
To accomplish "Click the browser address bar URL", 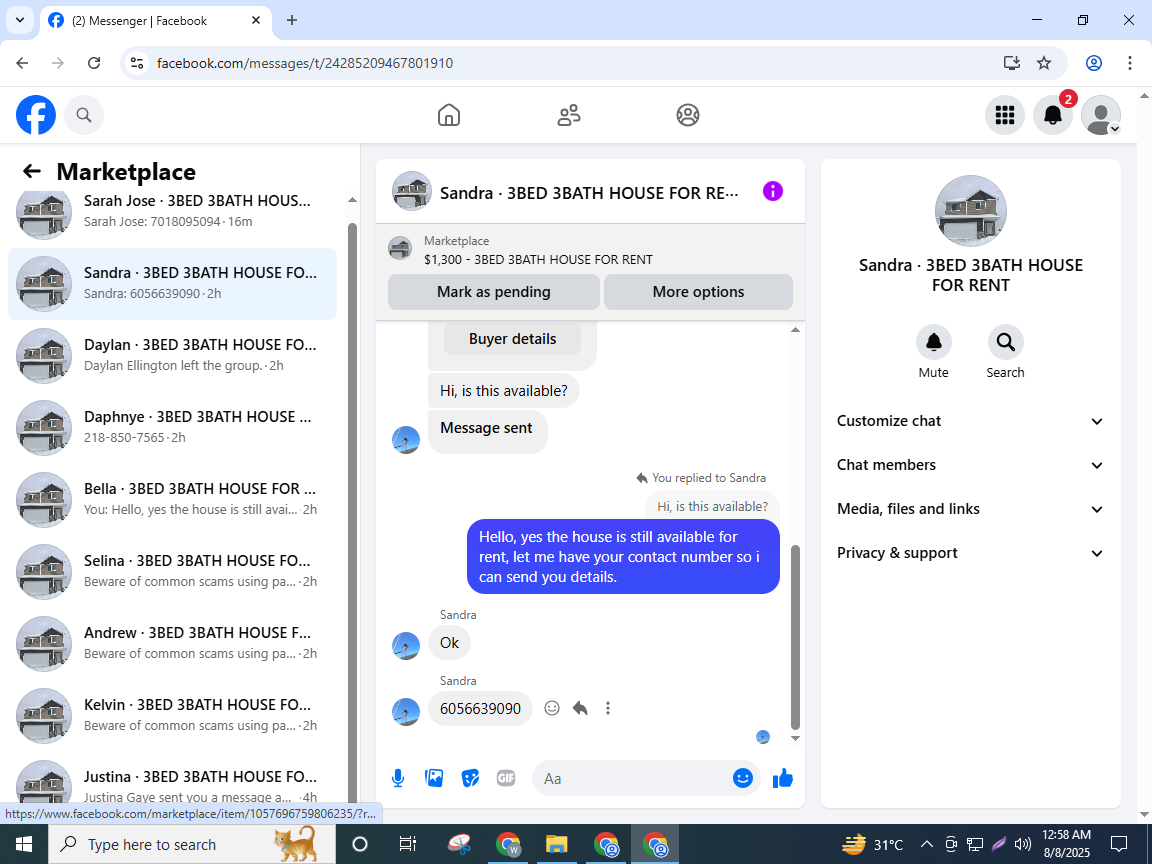I will tap(305, 63).
